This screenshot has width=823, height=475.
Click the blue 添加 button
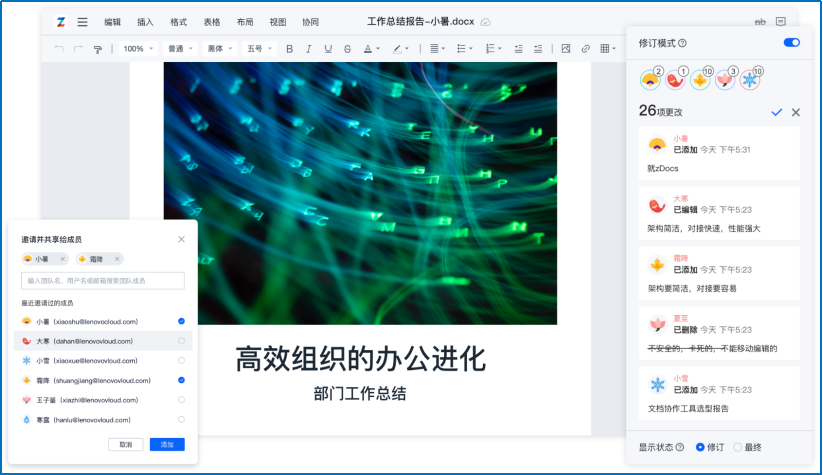pos(167,445)
